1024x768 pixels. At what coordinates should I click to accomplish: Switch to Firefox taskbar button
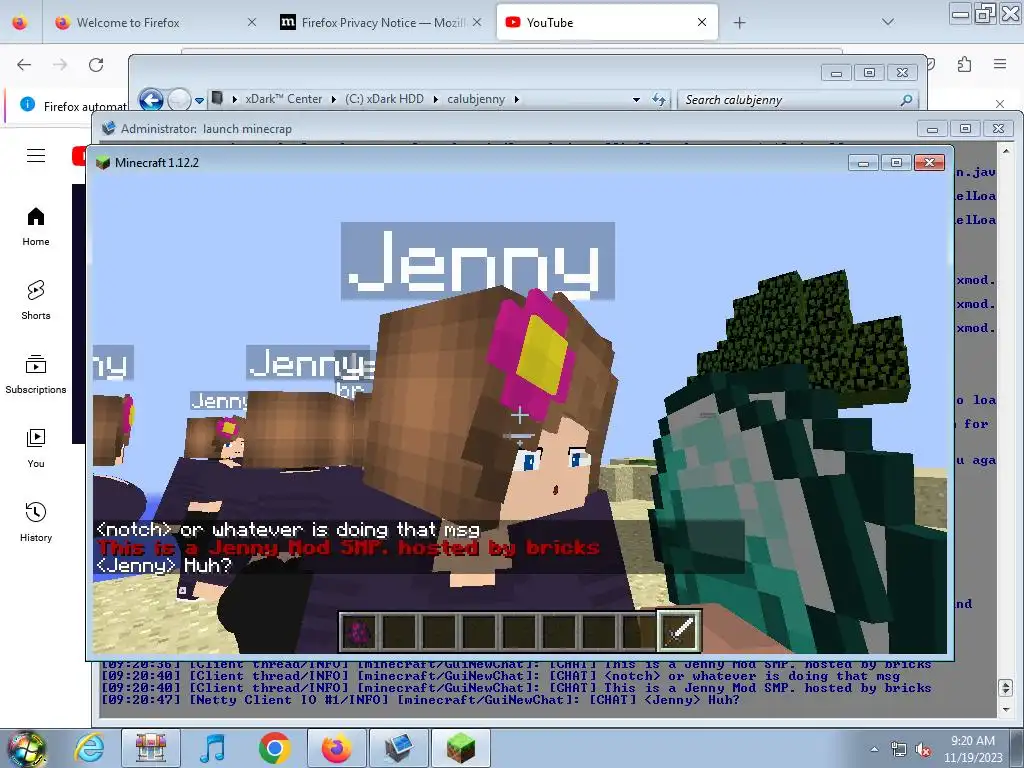pos(336,748)
